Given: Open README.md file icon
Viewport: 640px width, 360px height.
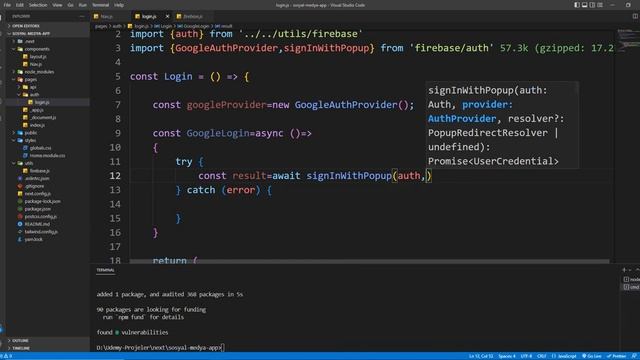Looking at the screenshot, I should [20, 224].
